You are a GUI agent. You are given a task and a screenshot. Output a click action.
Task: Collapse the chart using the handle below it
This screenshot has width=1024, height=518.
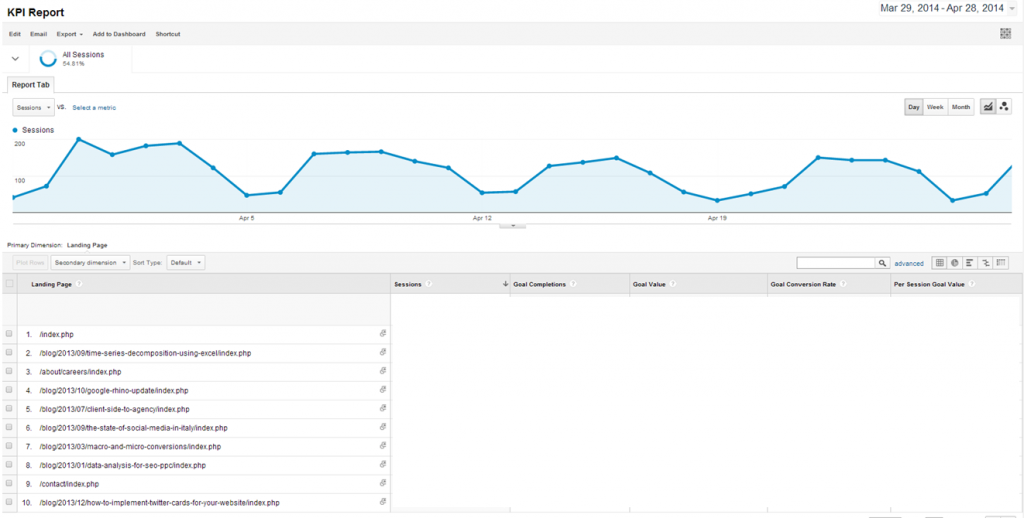[513, 225]
